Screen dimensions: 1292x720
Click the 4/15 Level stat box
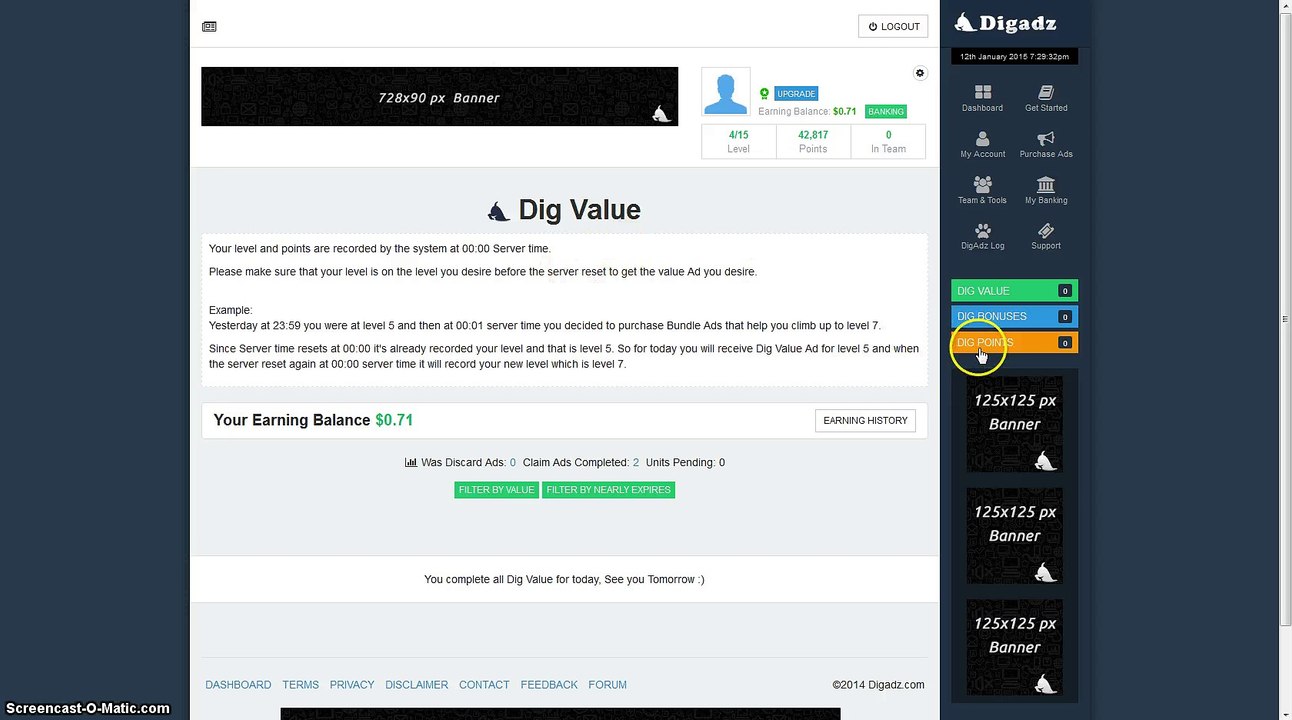click(x=739, y=142)
